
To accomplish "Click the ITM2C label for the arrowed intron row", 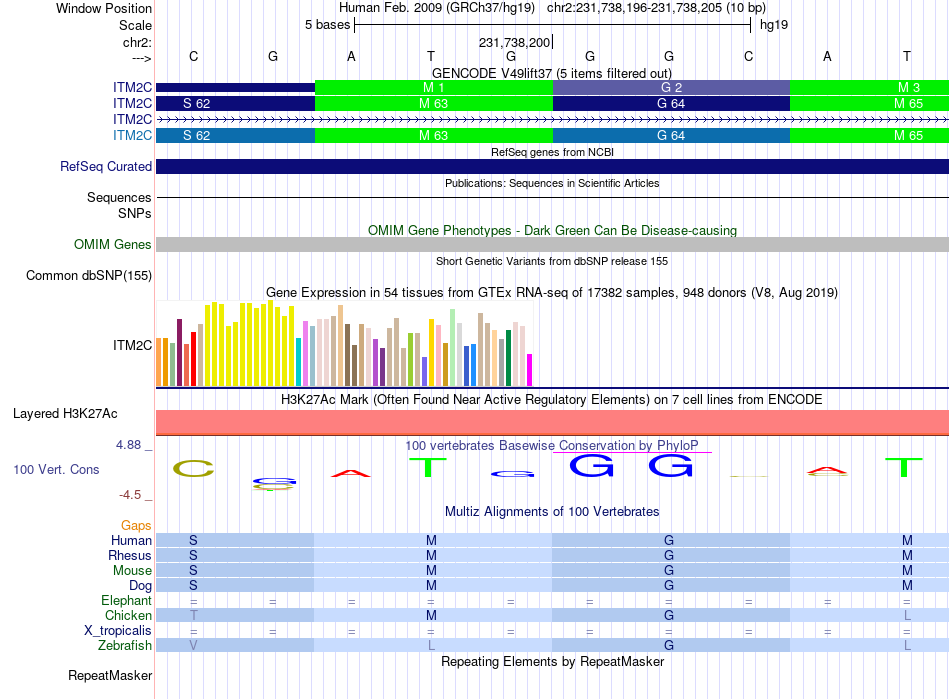I will click(132, 119).
